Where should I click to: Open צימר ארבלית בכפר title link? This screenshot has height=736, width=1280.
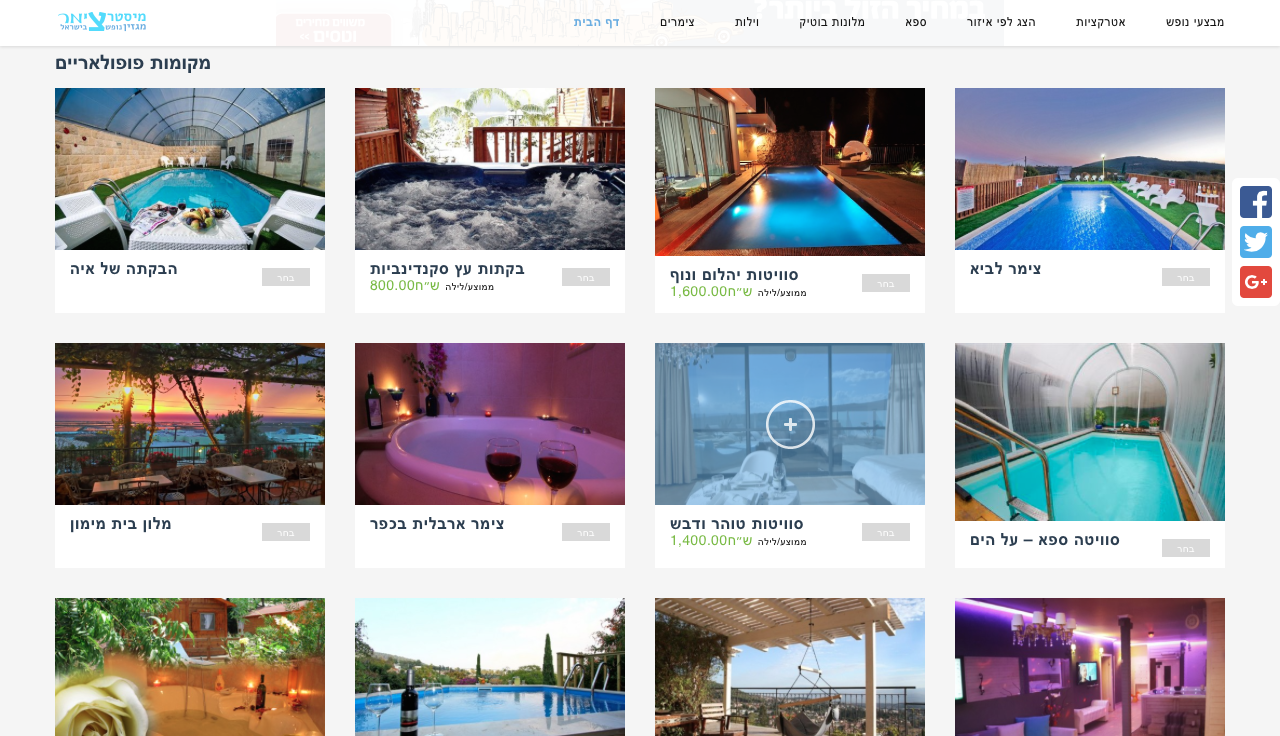(x=437, y=524)
